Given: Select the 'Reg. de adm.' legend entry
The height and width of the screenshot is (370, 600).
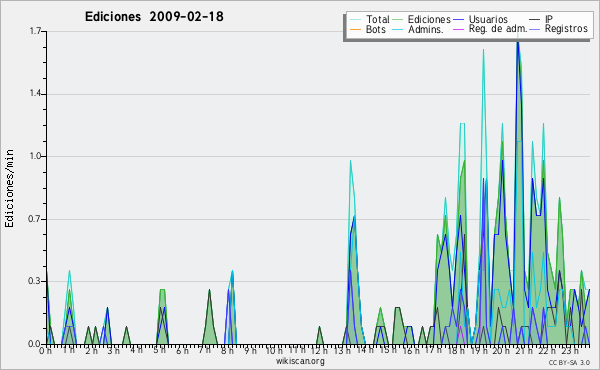Looking at the screenshot, I should tap(498, 29).
